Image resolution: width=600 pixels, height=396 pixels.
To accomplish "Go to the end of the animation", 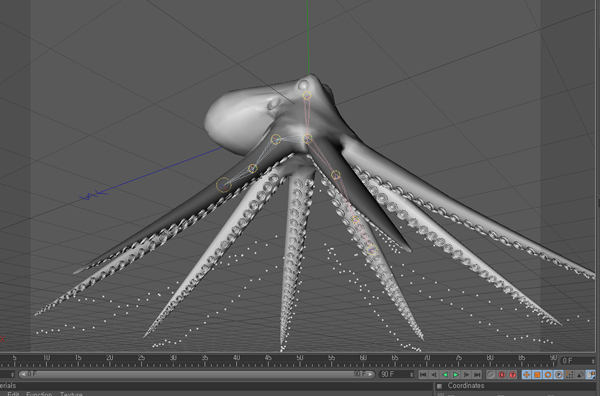I will [x=477, y=375].
